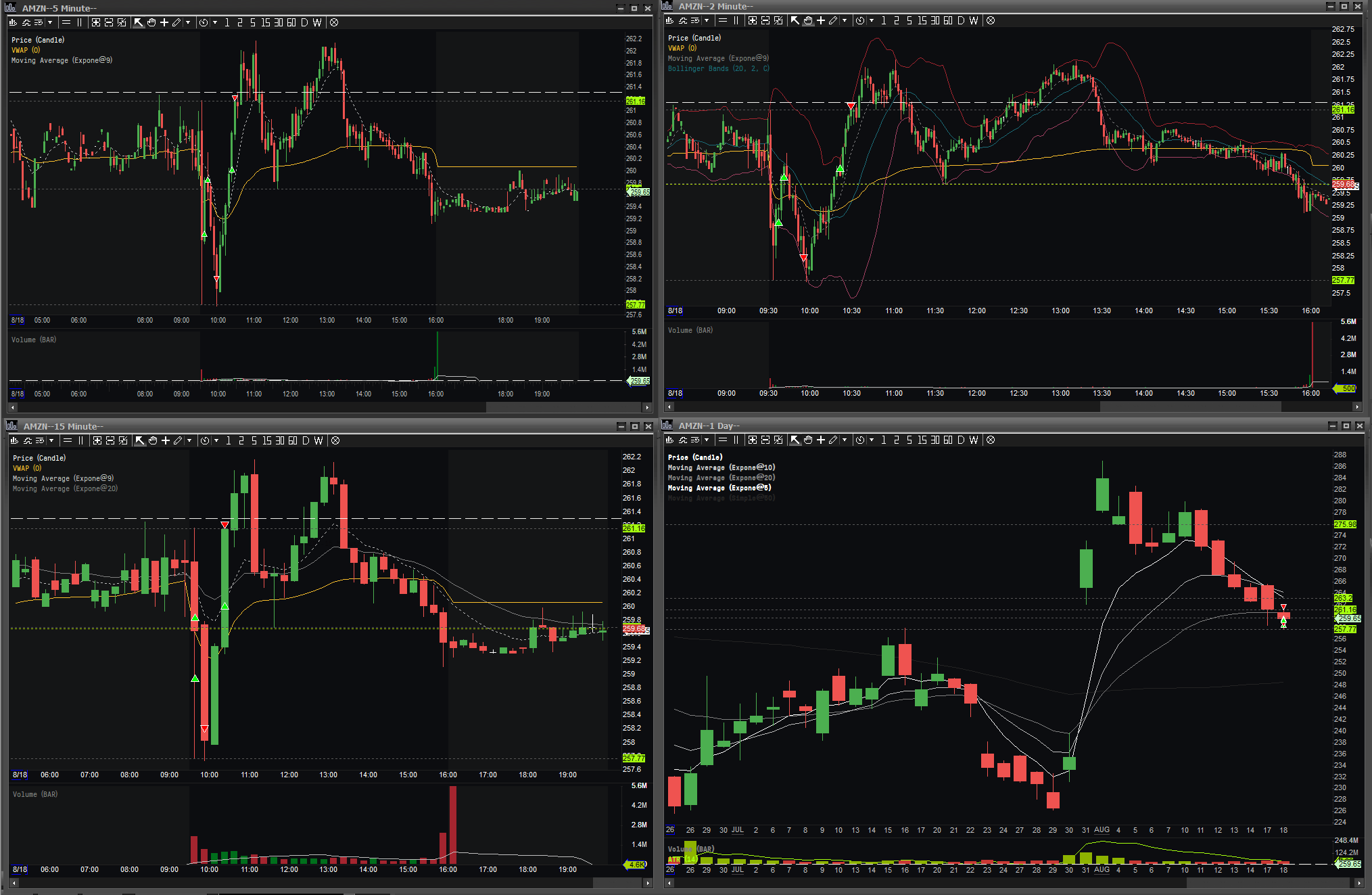Switch 1 Day chart to 1-minute interval
The width and height of the screenshot is (1372, 895).
(x=884, y=440)
